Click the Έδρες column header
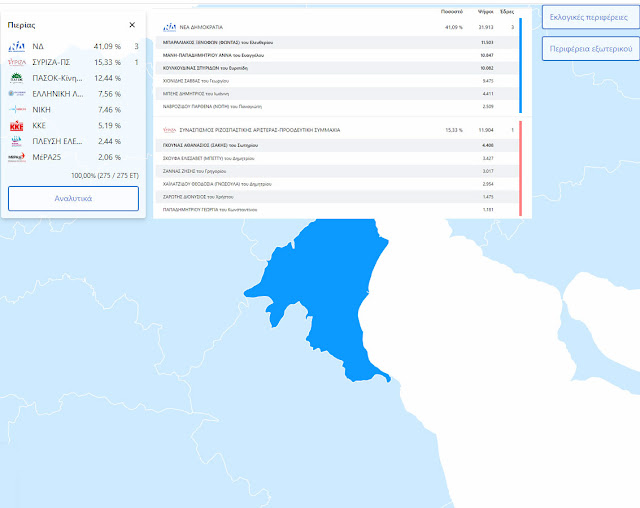Image resolution: width=640 pixels, height=508 pixels. [507, 12]
